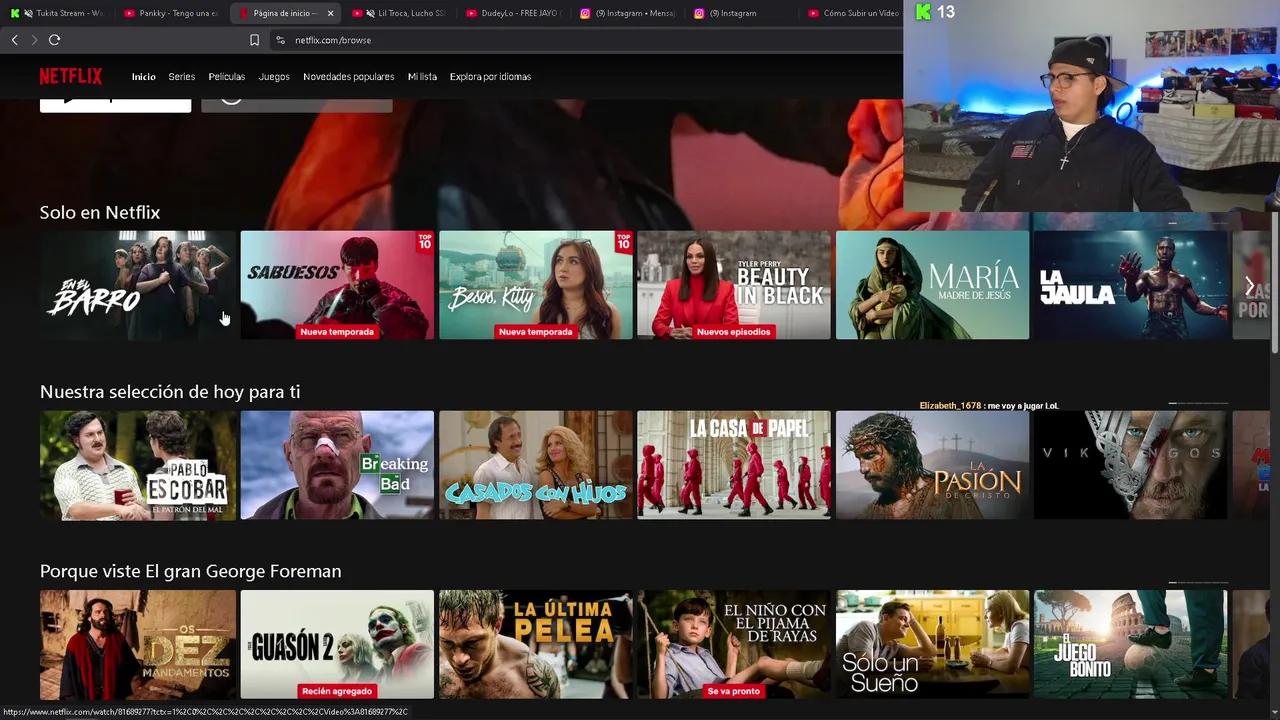Open La Pasión de Cristo card

(x=932, y=465)
